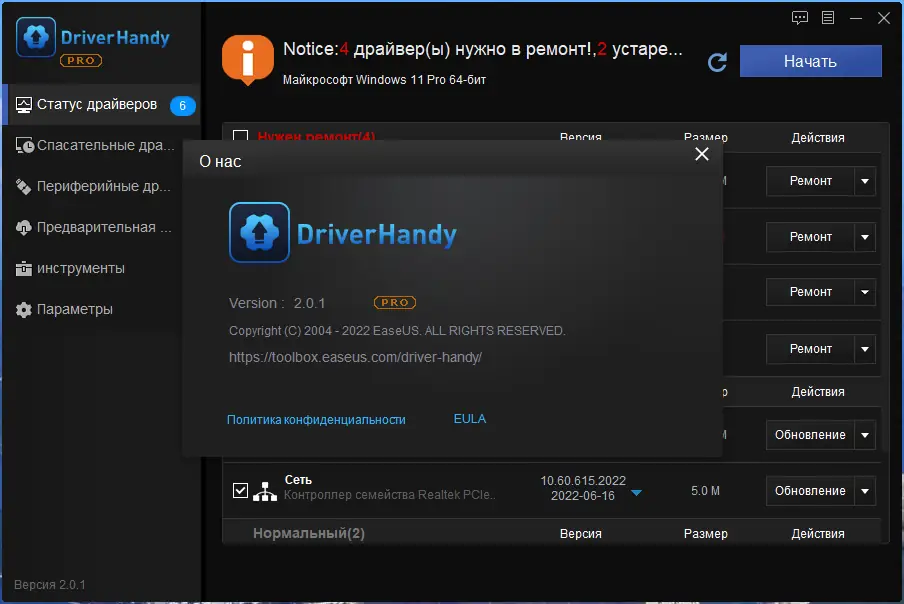This screenshot has height=604, width=904.
Task: Click second Ремонт button
Action: click(x=810, y=237)
